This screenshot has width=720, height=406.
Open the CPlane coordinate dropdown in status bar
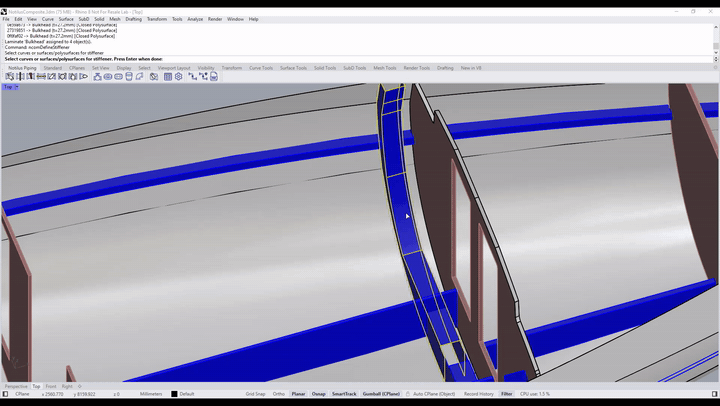(22, 394)
